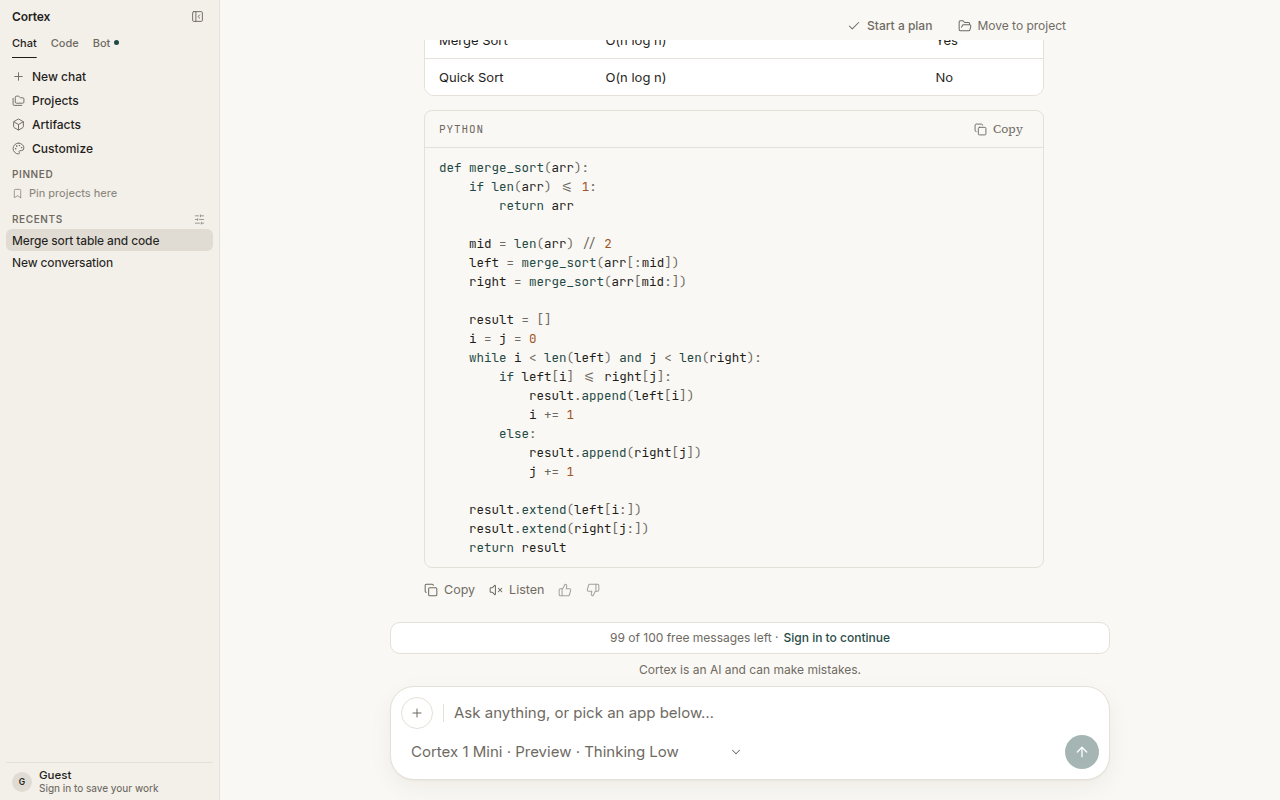This screenshot has height=800, width=1280.
Task: Click the Sign in to continue link
Action: pos(836,638)
